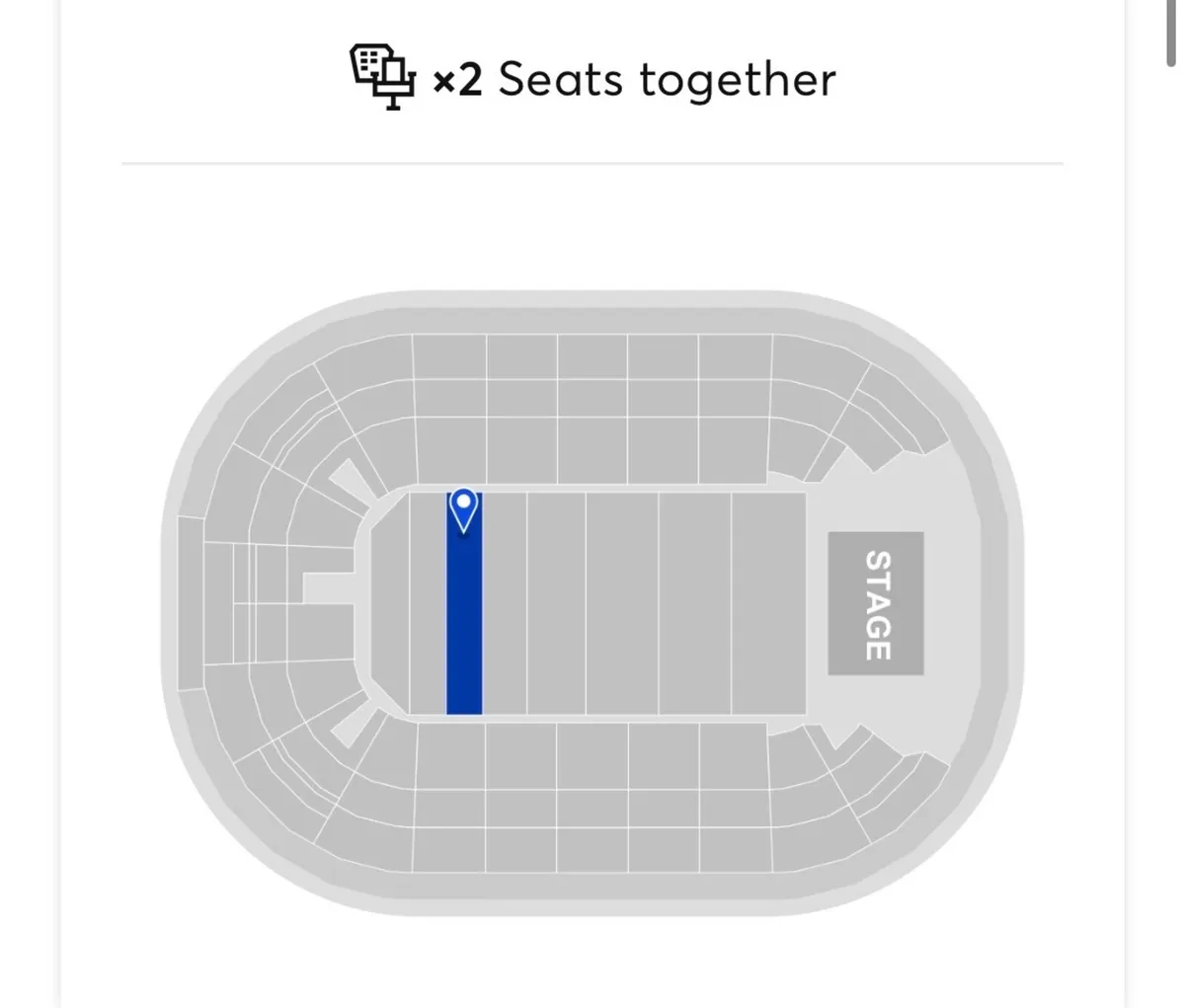This screenshot has height=1008, width=1185.
Task: Click the divider line under the header
Action: 592,162
